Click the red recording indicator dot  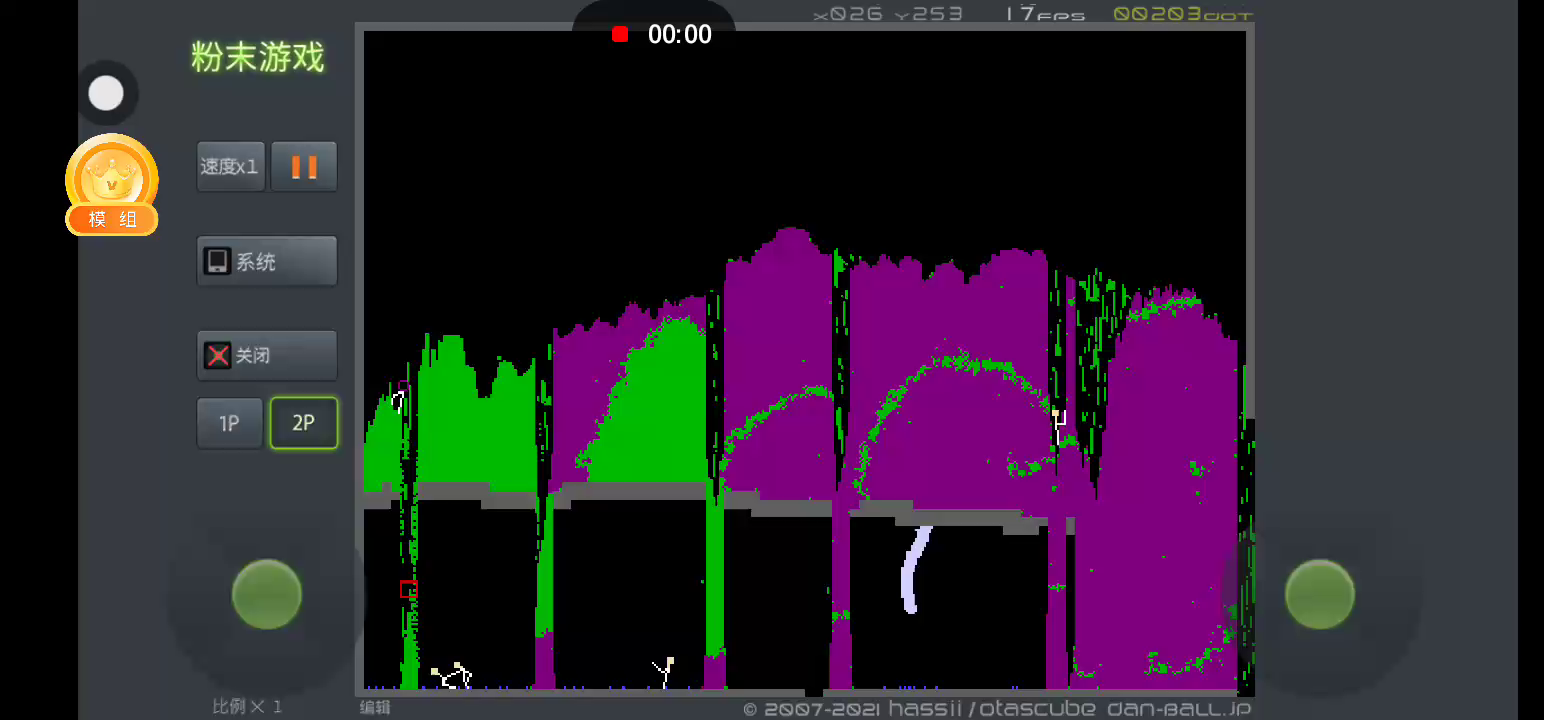(620, 35)
